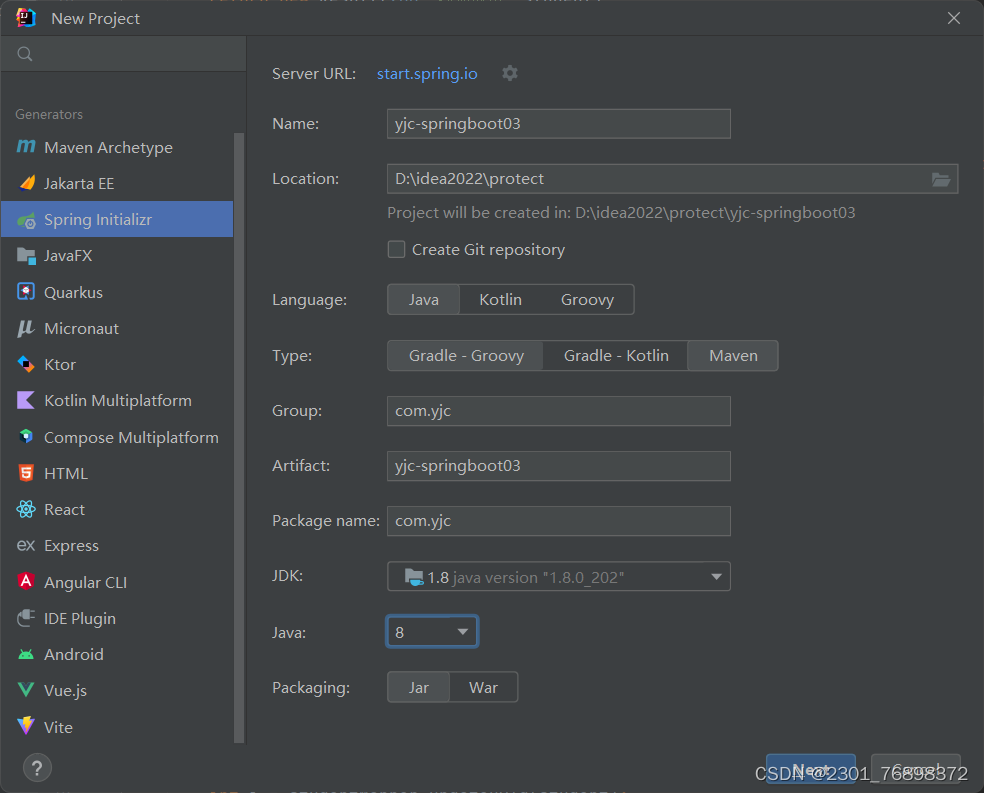This screenshot has height=793, width=984.
Task: Select IDE Plugin generator
Action: pyautogui.click(x=117, y=619)
